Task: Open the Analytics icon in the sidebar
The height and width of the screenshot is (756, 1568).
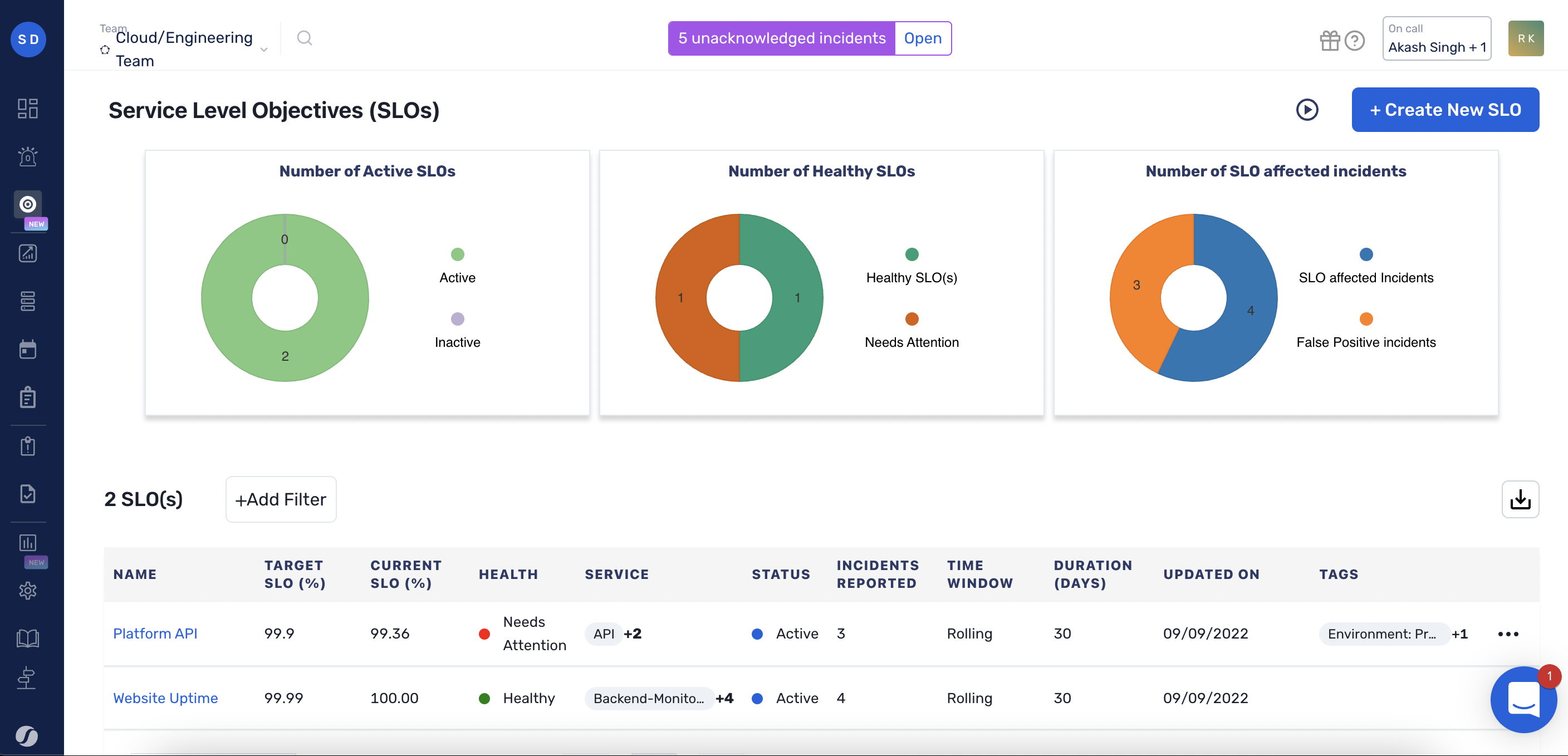Action: click(27, 254)
